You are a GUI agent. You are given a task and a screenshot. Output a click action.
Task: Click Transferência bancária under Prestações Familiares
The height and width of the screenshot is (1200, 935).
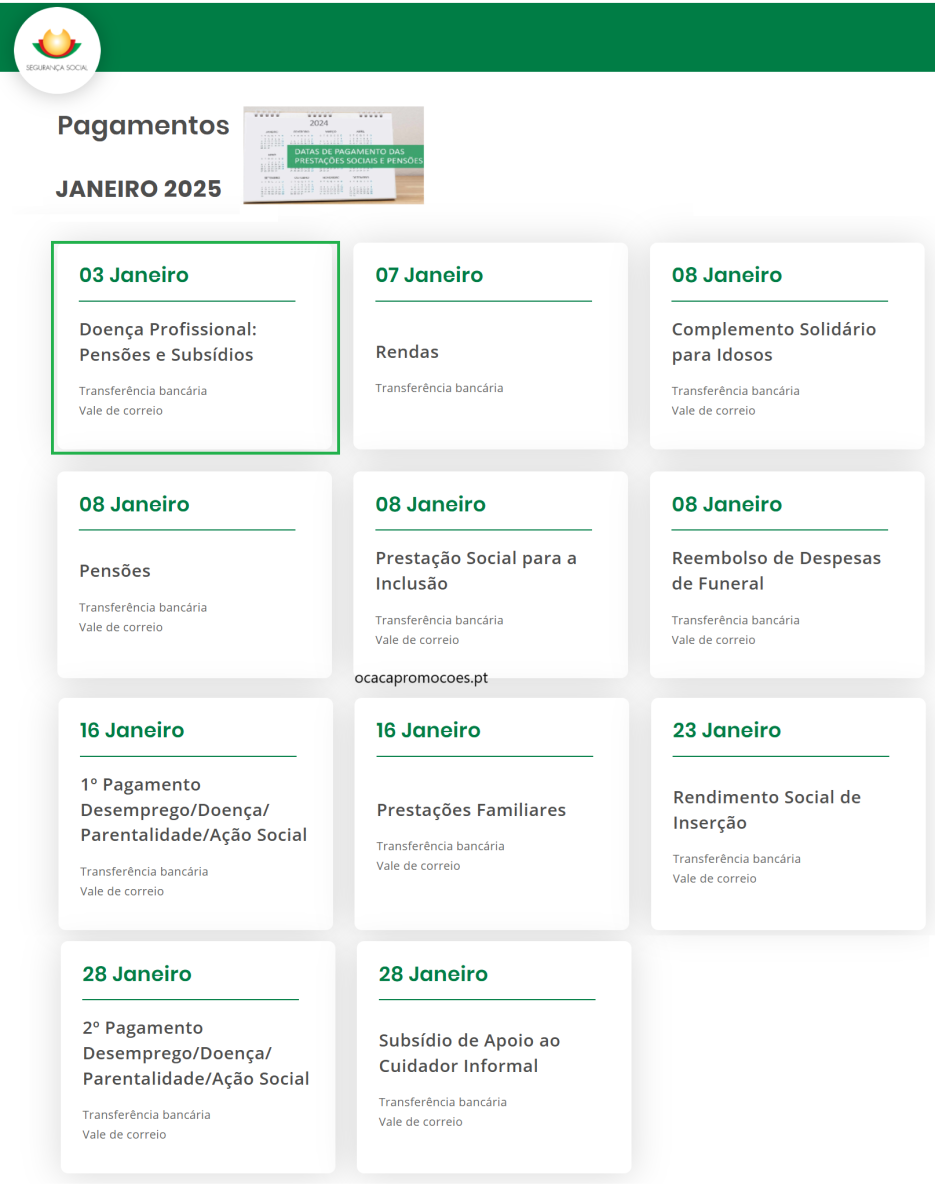pos(440,846)
